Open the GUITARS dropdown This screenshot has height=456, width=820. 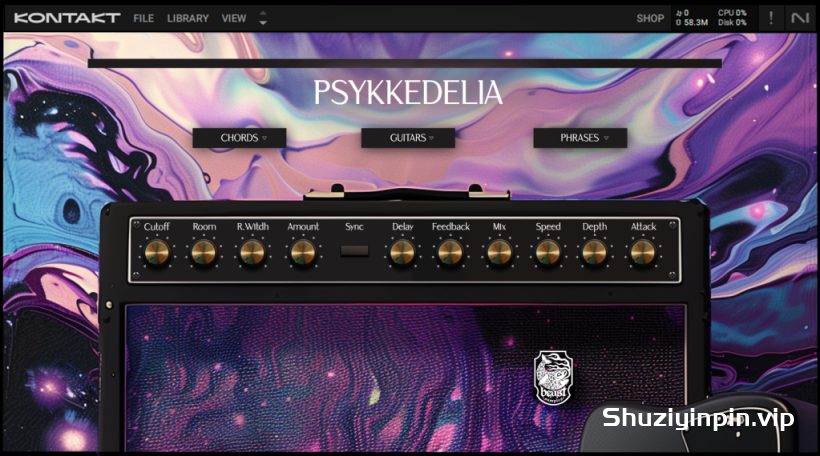(x=408, y=138)
